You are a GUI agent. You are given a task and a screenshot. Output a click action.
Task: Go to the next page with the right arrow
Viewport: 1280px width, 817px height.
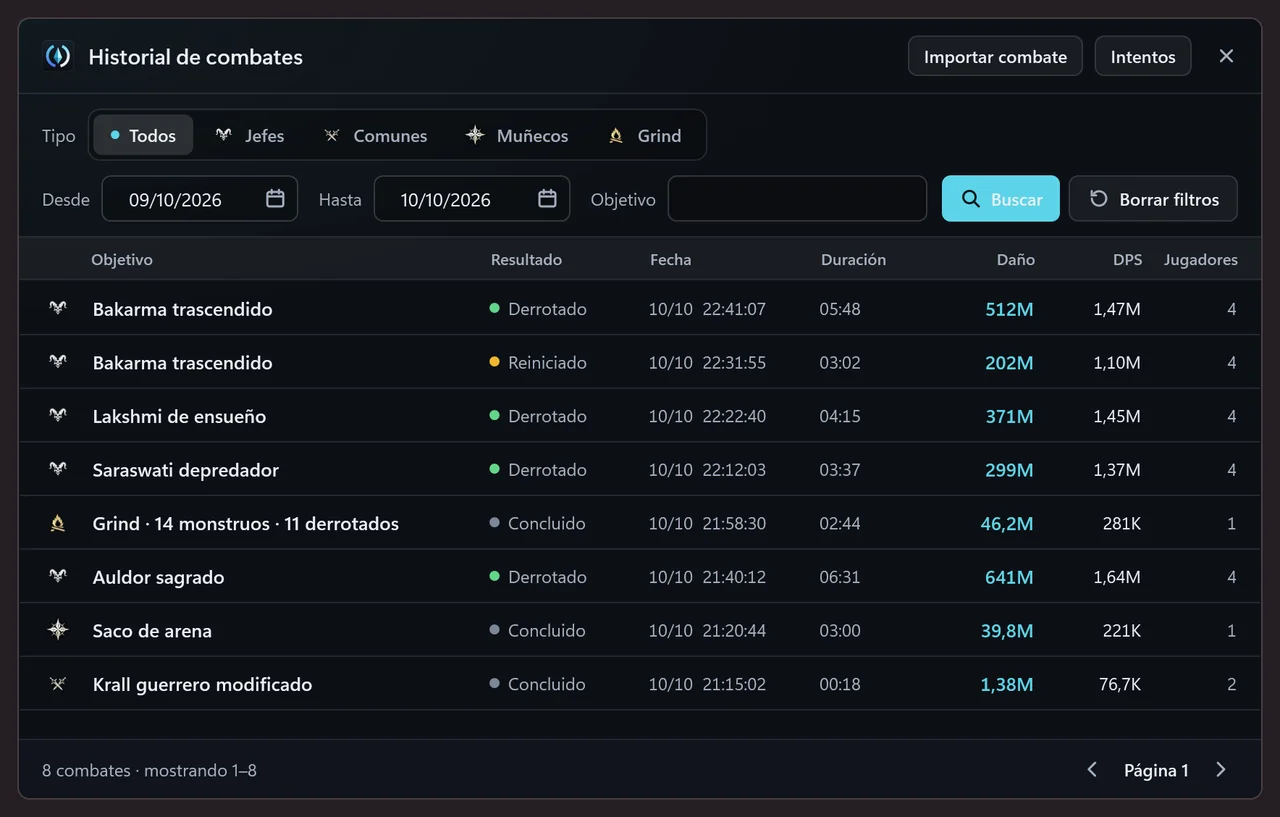click(1221, 770)
